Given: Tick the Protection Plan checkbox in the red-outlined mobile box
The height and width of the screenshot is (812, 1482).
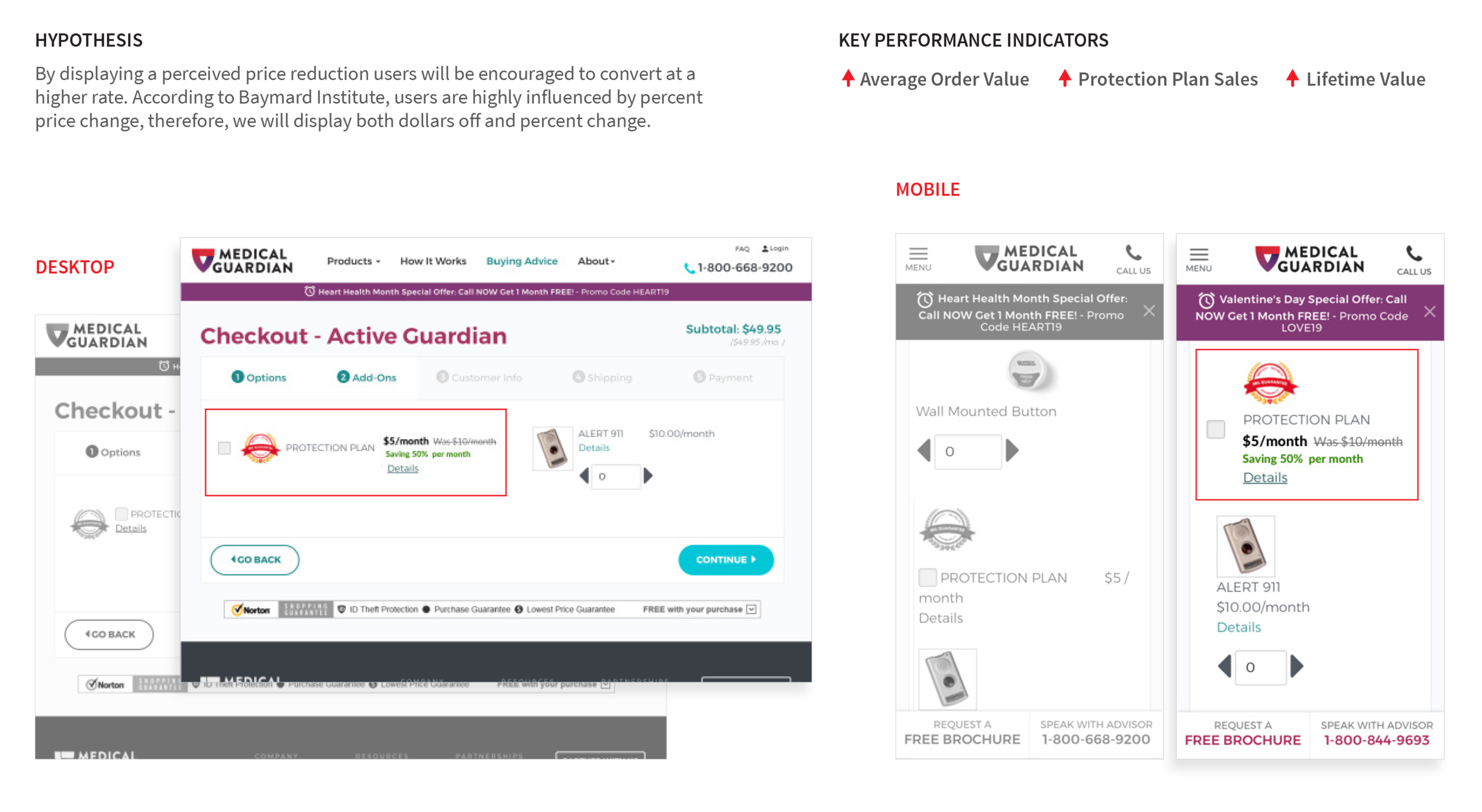Looking at the screenshot, I should coord(1216,429).
